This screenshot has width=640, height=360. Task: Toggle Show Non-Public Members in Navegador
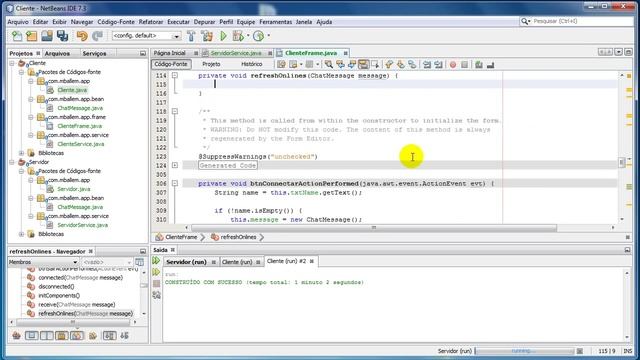(62, 336)
